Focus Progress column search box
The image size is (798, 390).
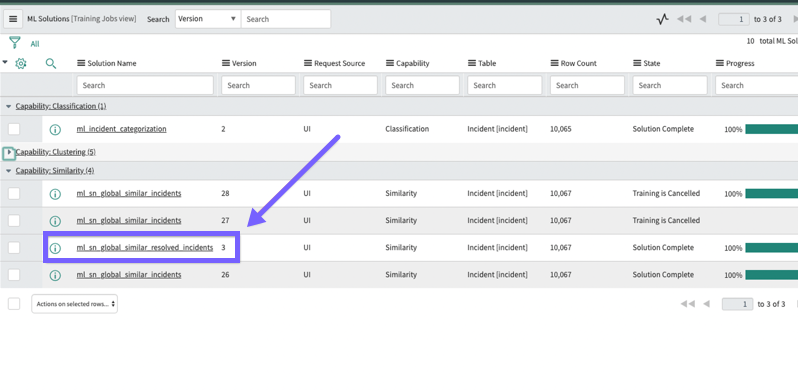pos(756,85)
